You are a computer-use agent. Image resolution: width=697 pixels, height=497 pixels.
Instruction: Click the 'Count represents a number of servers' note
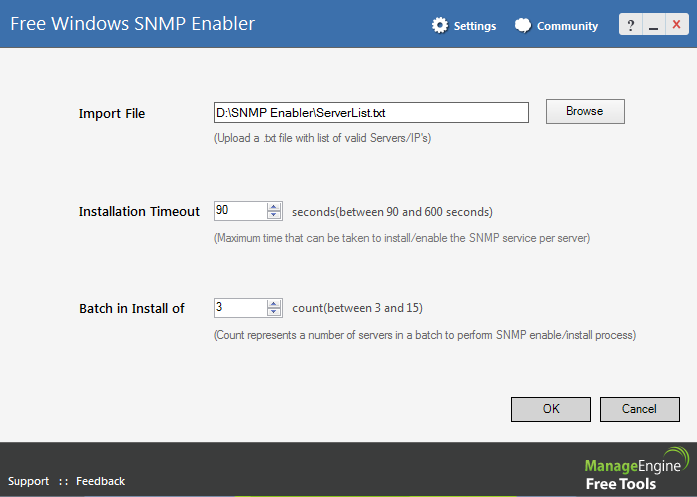coord(425,335)
